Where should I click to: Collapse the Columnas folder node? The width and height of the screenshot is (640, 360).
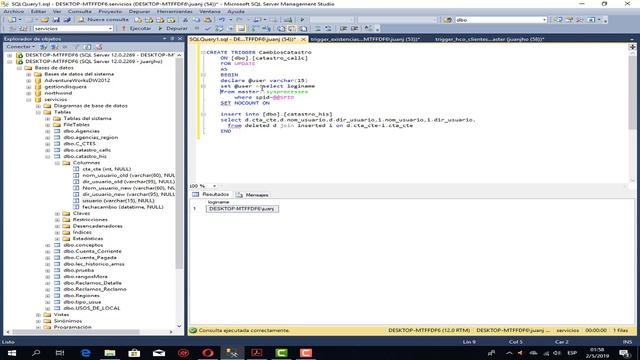coord(57,163)
